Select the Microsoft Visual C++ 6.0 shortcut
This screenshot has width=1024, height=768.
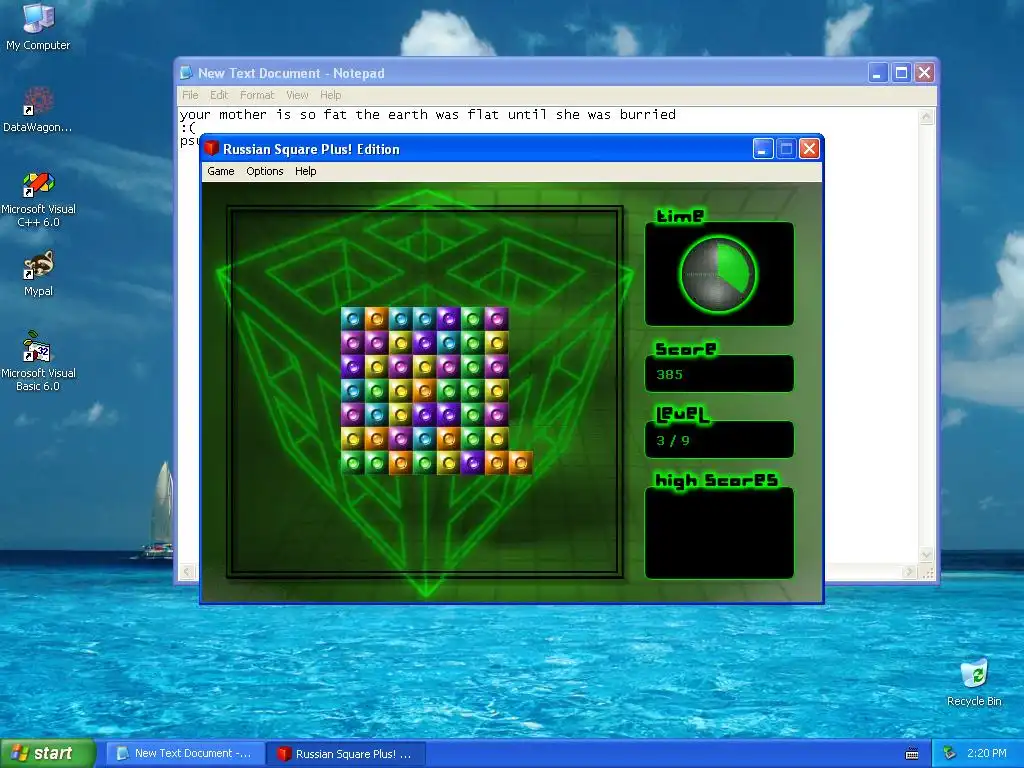pos(38,199)
